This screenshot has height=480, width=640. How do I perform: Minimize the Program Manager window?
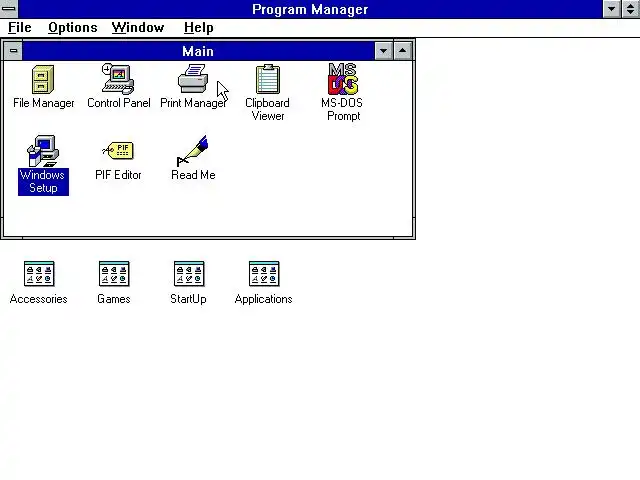point(611,9)
